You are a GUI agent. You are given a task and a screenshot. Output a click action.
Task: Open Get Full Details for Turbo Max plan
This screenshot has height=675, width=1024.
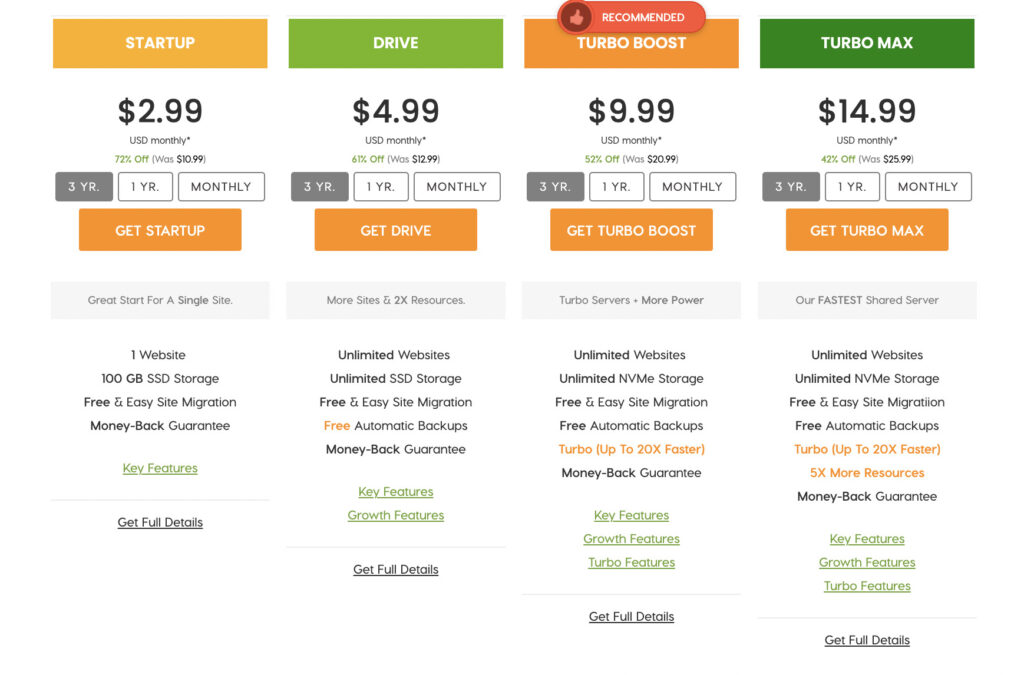867,640
